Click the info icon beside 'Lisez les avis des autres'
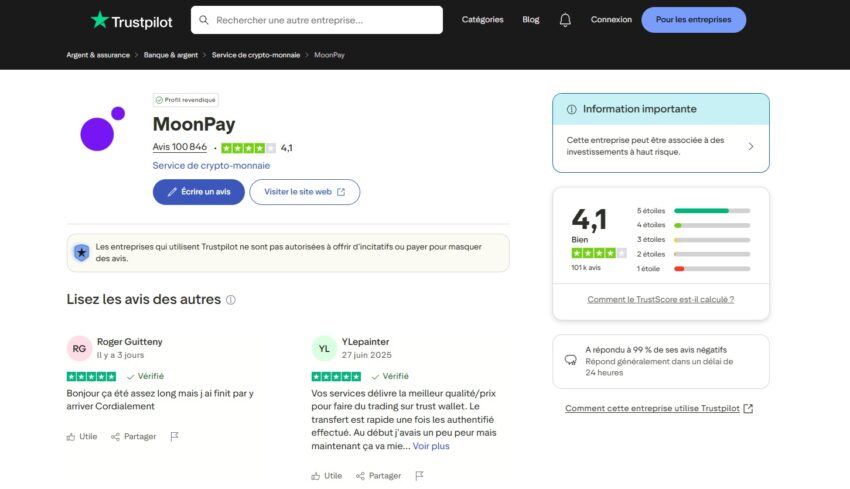The width and height of the screenshot is (850, 489). pos(231,300)
